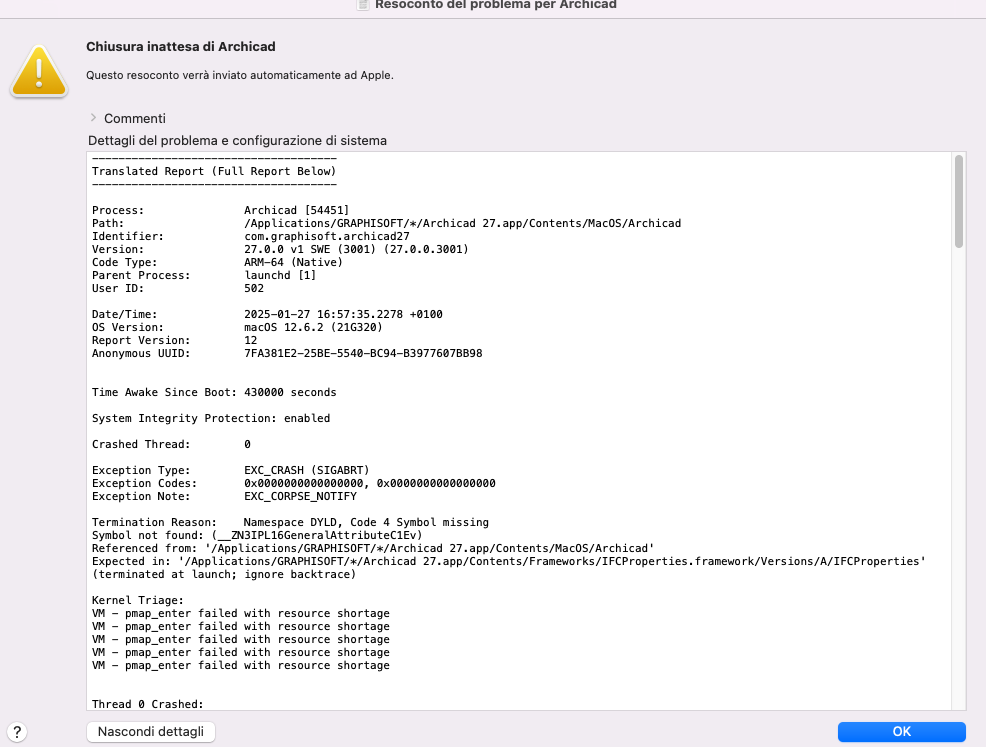Click 'Kernel Triage:' heading

point(138,600)
